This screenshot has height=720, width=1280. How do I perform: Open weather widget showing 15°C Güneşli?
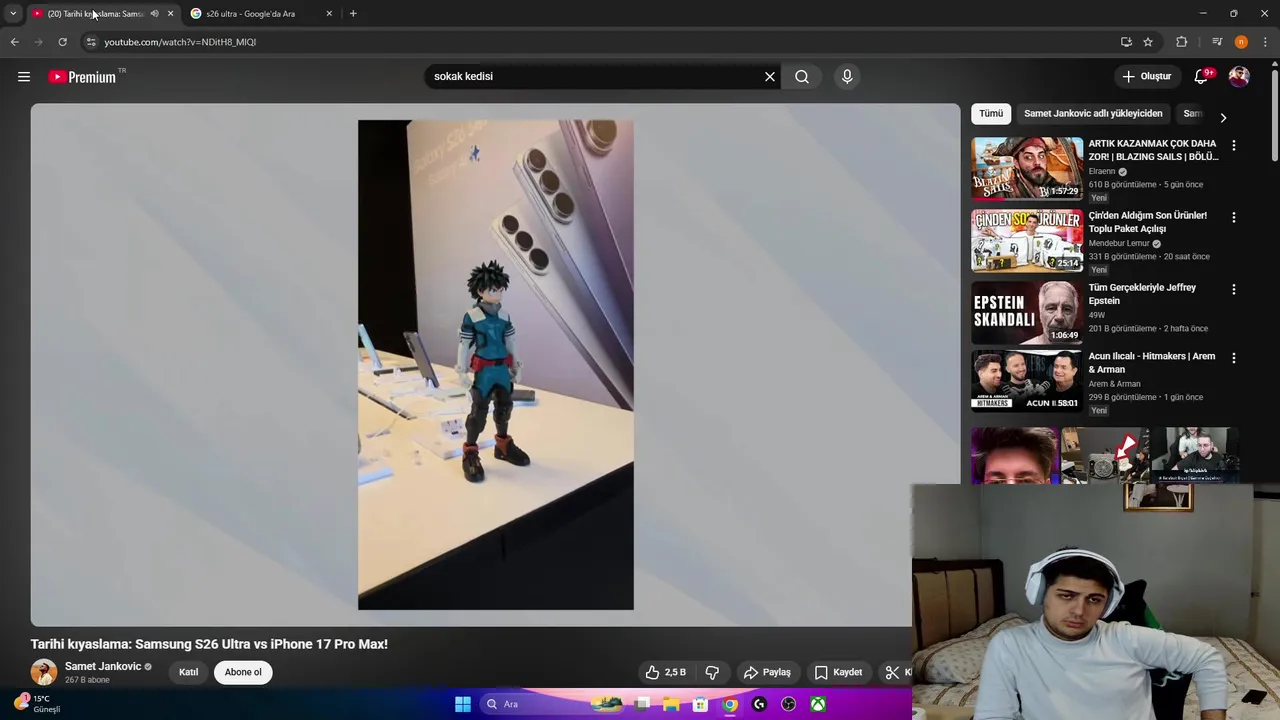coord(37,704)
